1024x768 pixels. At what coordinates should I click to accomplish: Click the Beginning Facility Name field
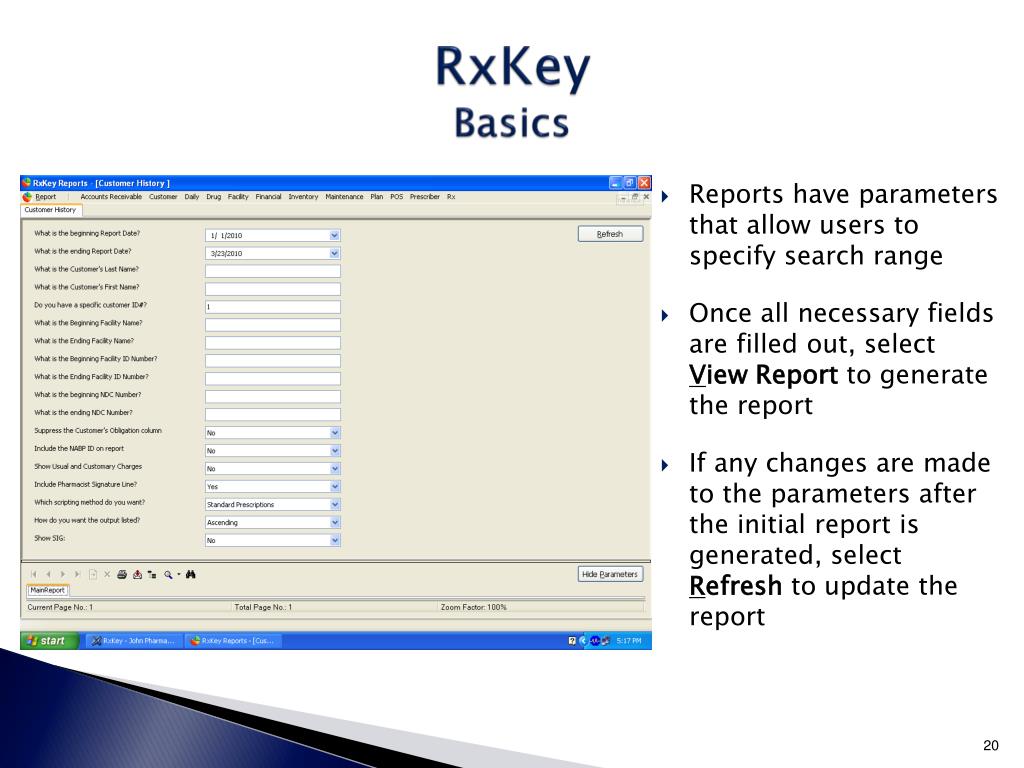click(273, 325)
